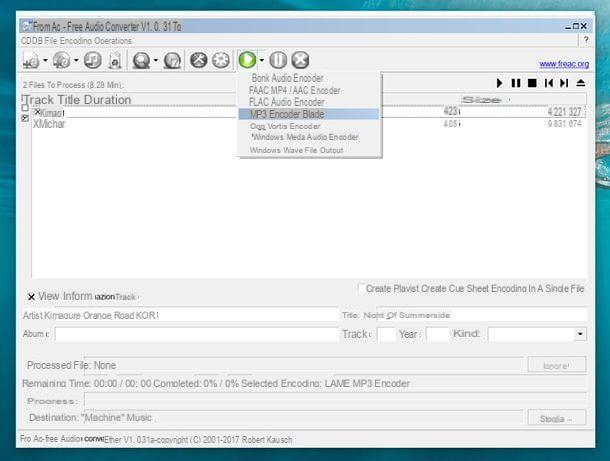Screen dimensions: 610x461
Task: Click the Track number field
Action: (x=386, y=334)
